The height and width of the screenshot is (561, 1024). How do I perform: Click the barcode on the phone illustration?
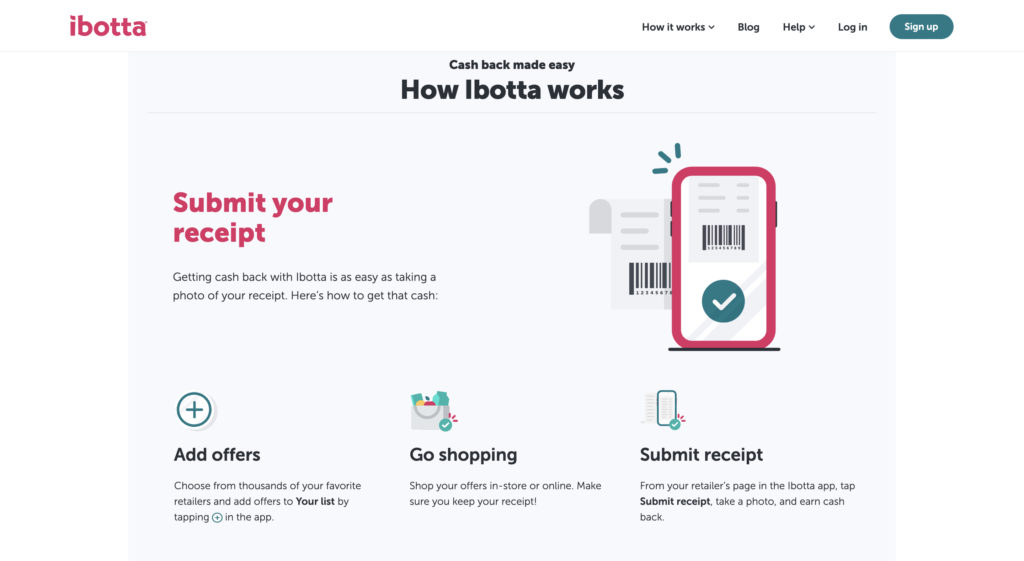(723, 238)
